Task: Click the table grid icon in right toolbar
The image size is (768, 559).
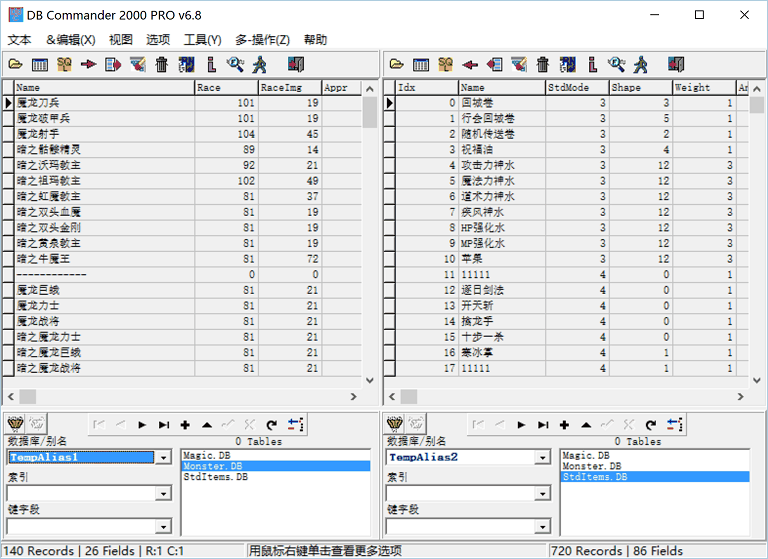Action: click(x=421, y=65)
